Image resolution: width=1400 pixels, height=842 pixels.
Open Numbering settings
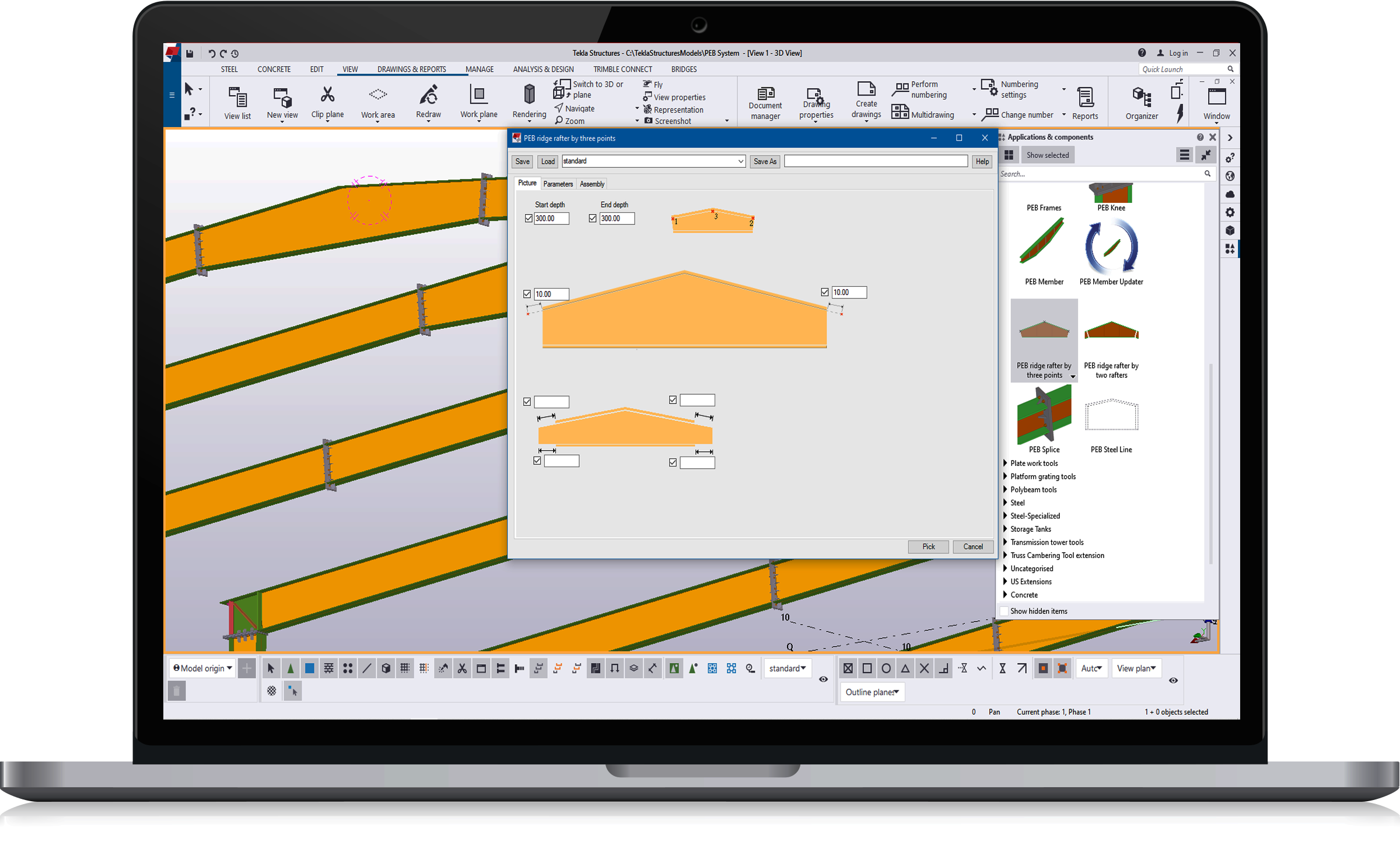pyautogui.click(x=1009, y=89)
